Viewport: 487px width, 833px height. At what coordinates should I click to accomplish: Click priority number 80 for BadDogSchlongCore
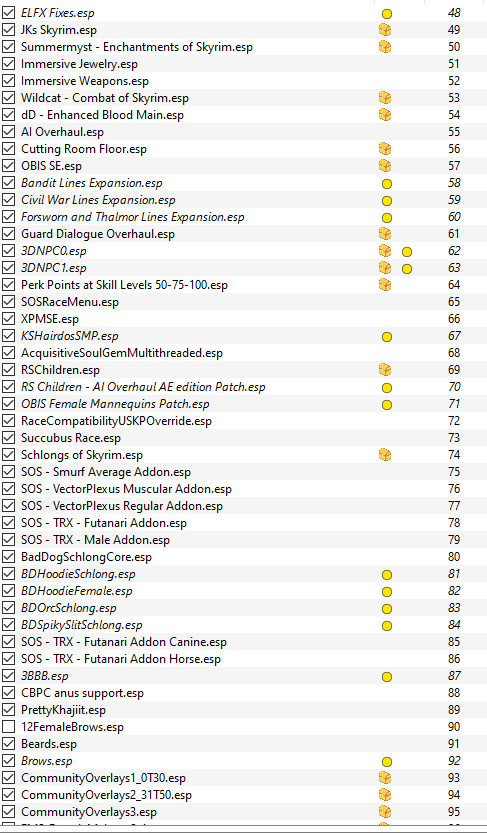454,557
